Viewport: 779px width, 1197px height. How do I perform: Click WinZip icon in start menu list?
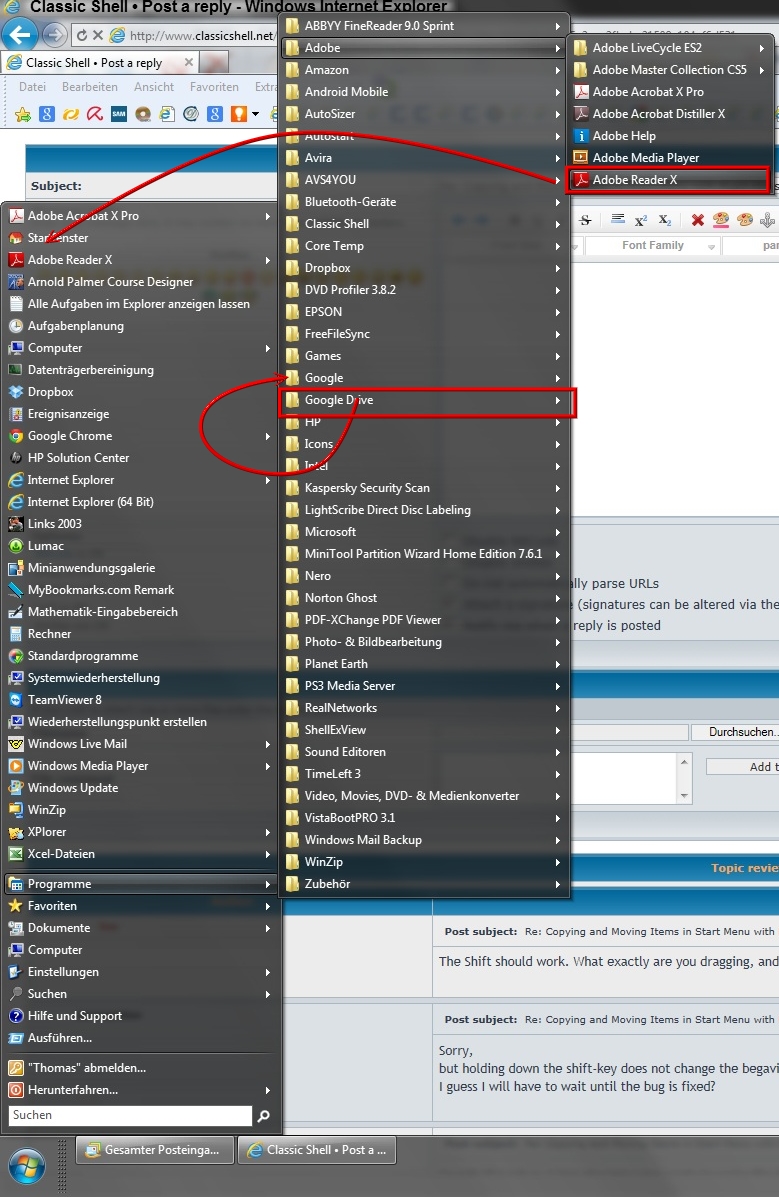click(15, 810)
